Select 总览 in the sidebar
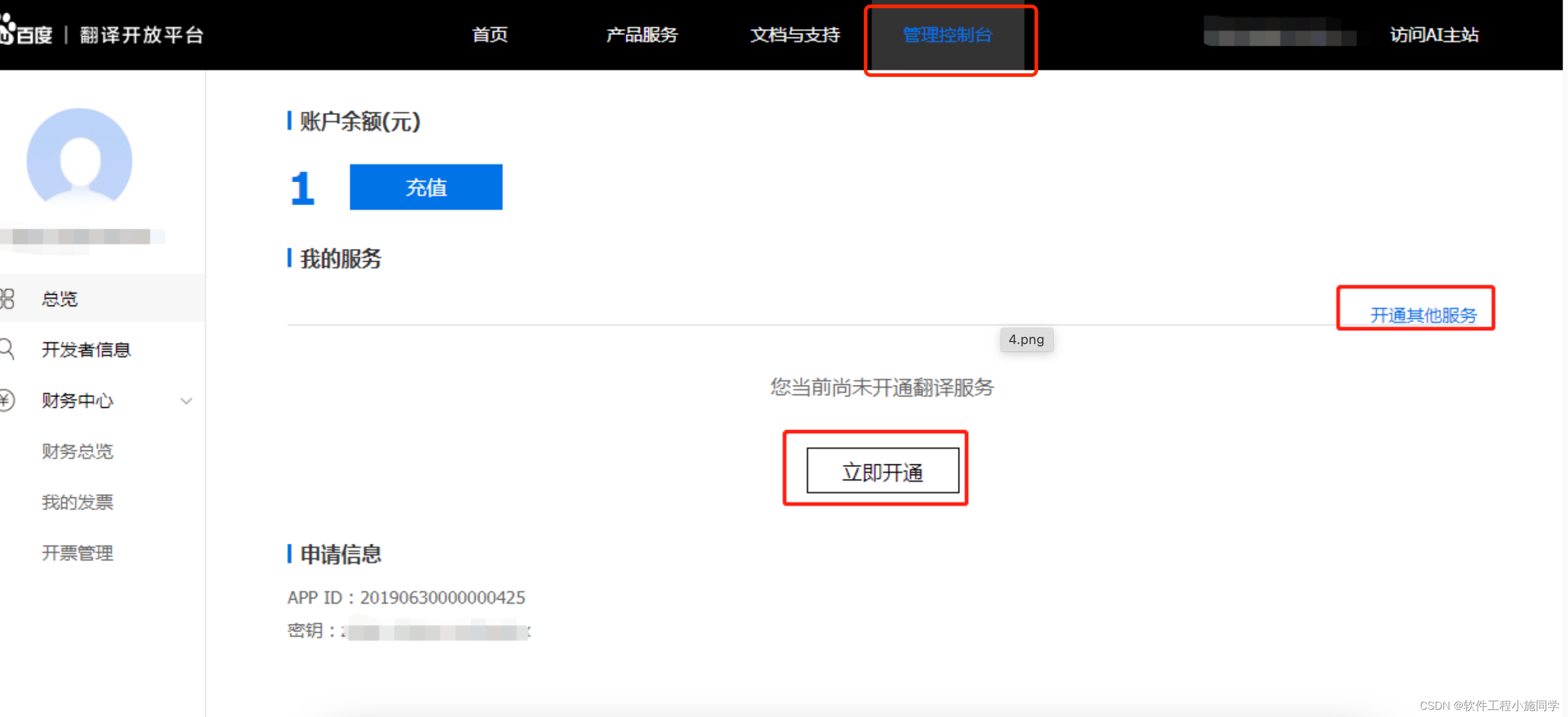1568x717 pixels. (x=60, y=299)
